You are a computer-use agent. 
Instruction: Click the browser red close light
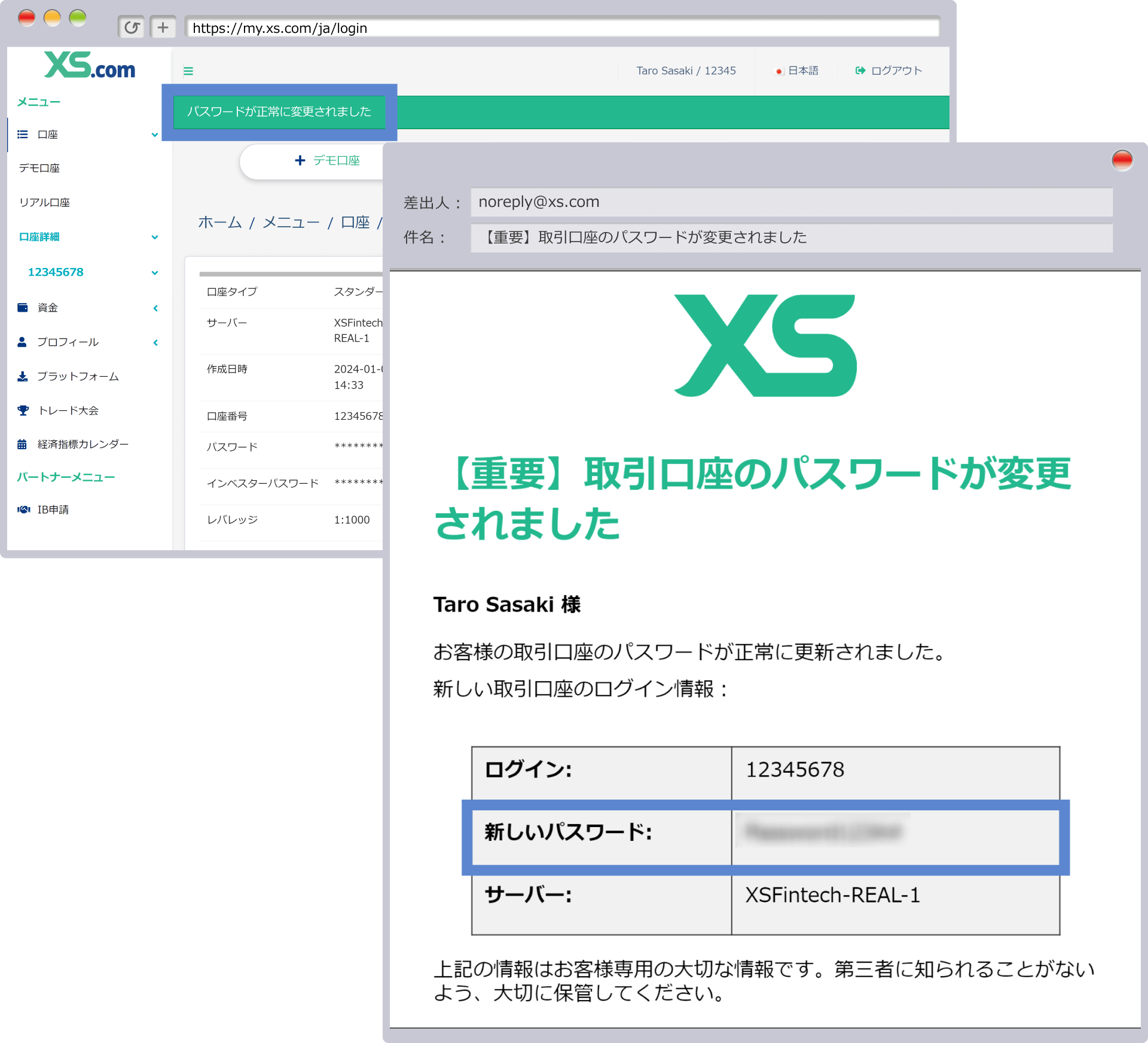click(26, 18)
